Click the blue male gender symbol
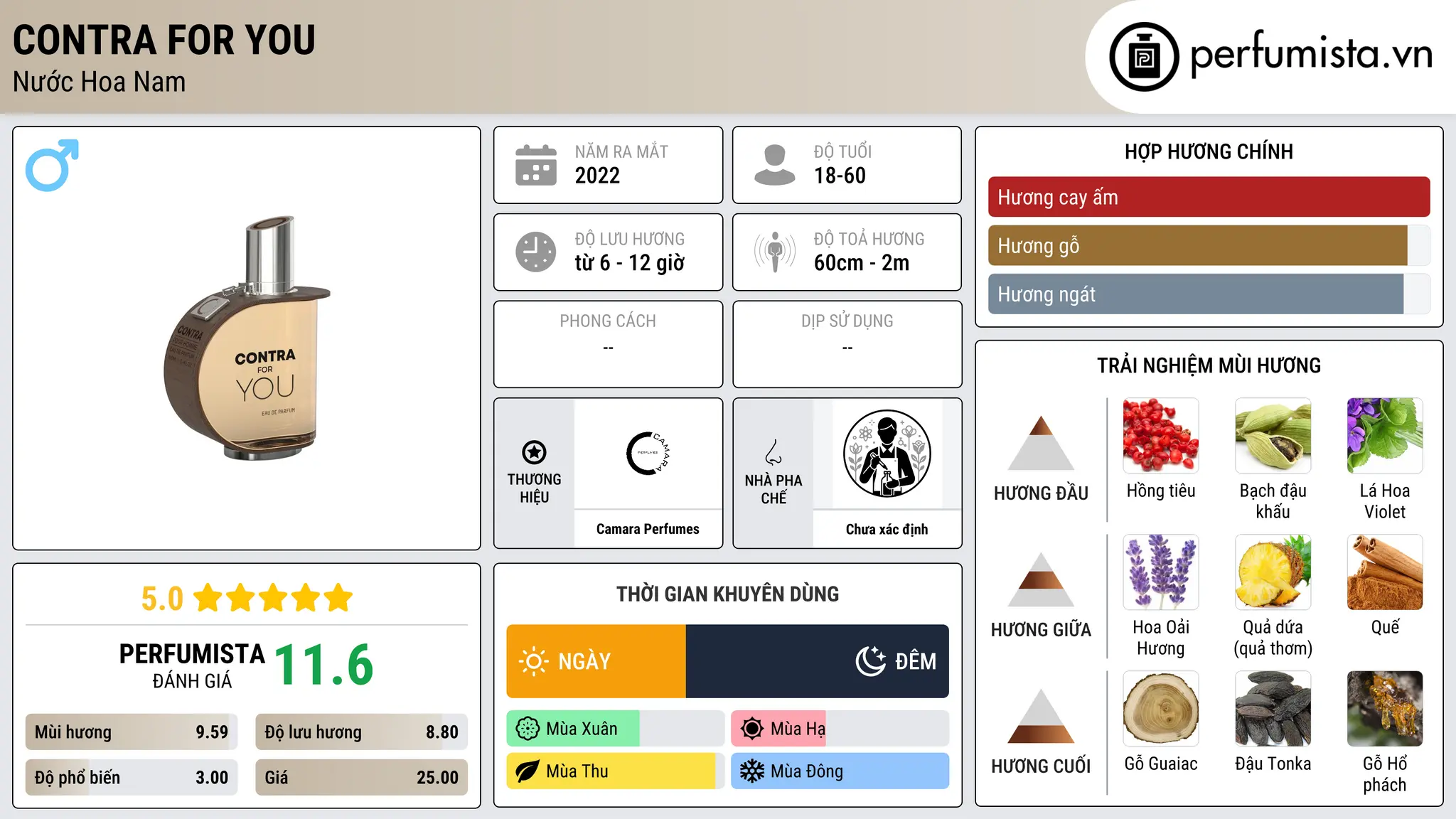Viewport: 1456px width, 819px height. coord(52,166)
